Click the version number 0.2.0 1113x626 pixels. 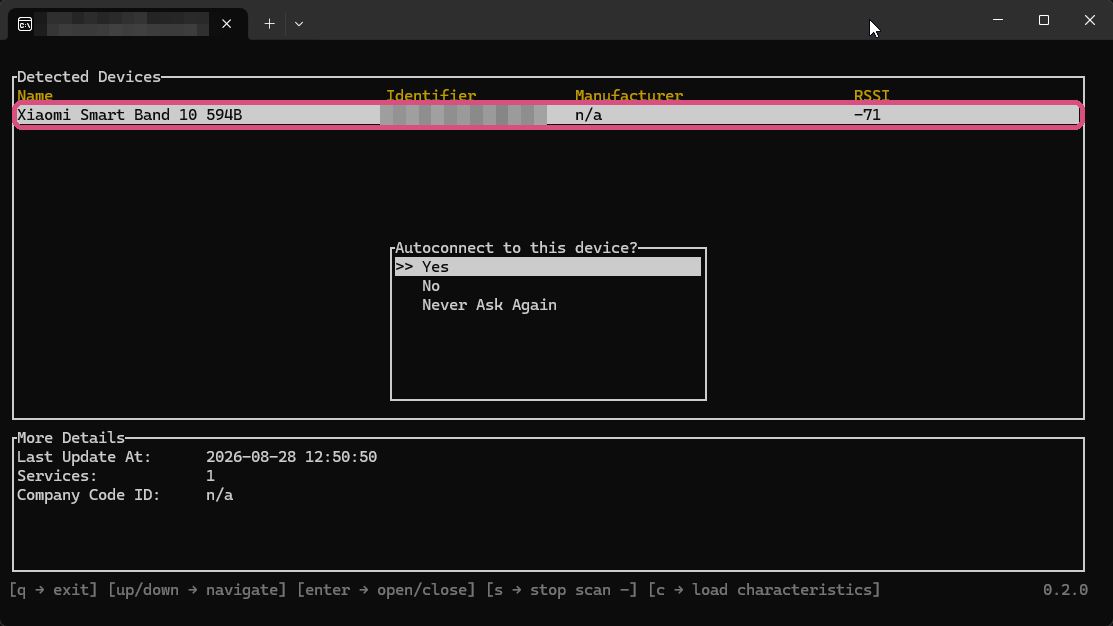click(1065, 591)
